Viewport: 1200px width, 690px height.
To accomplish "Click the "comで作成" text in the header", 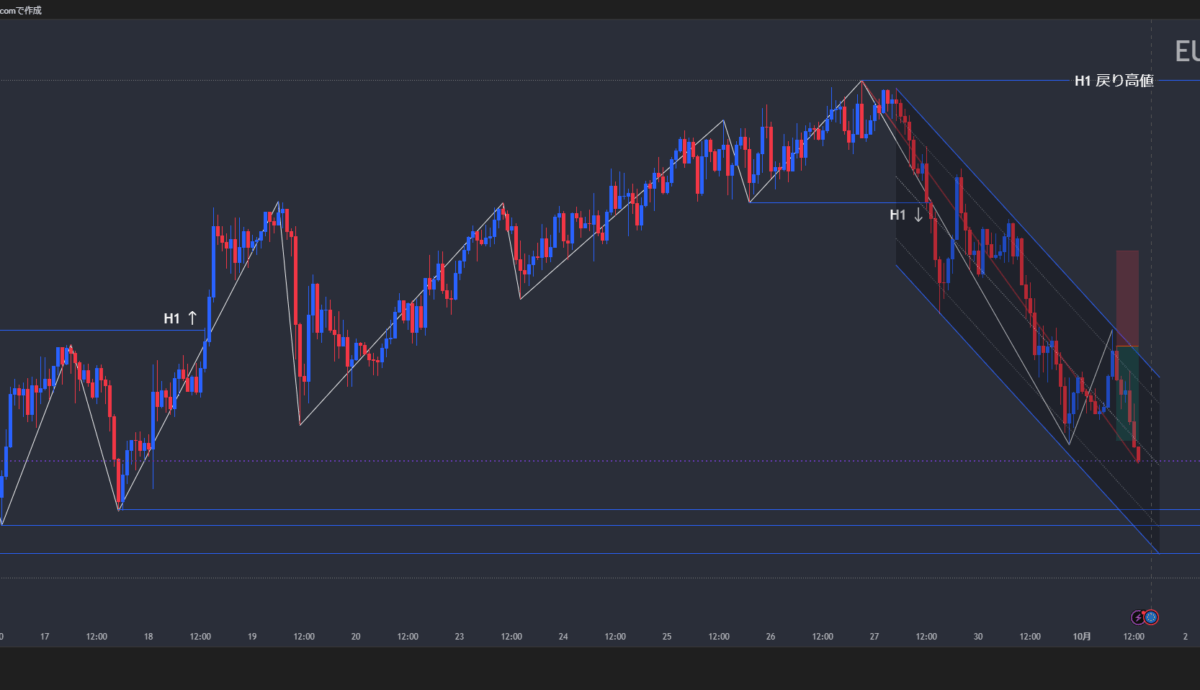I will click(20, 10).
